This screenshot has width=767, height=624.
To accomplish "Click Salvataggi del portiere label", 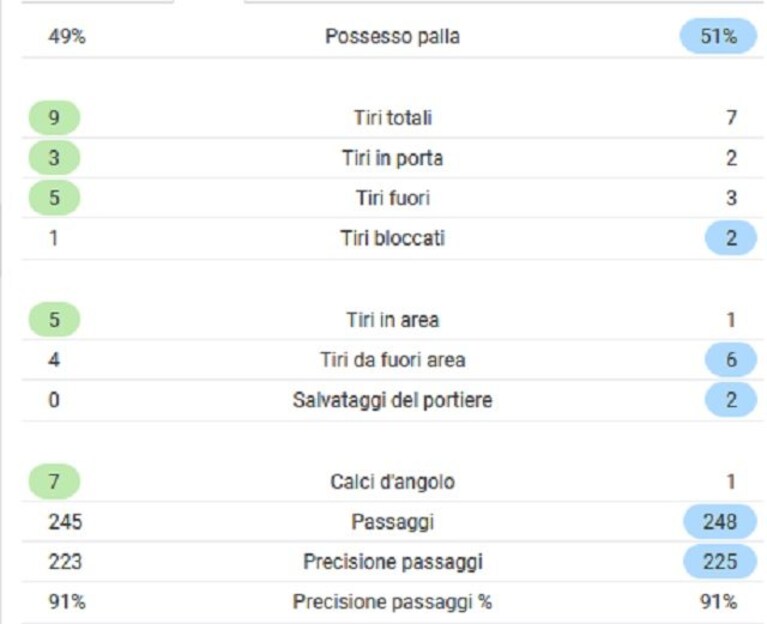I will 392,400.
